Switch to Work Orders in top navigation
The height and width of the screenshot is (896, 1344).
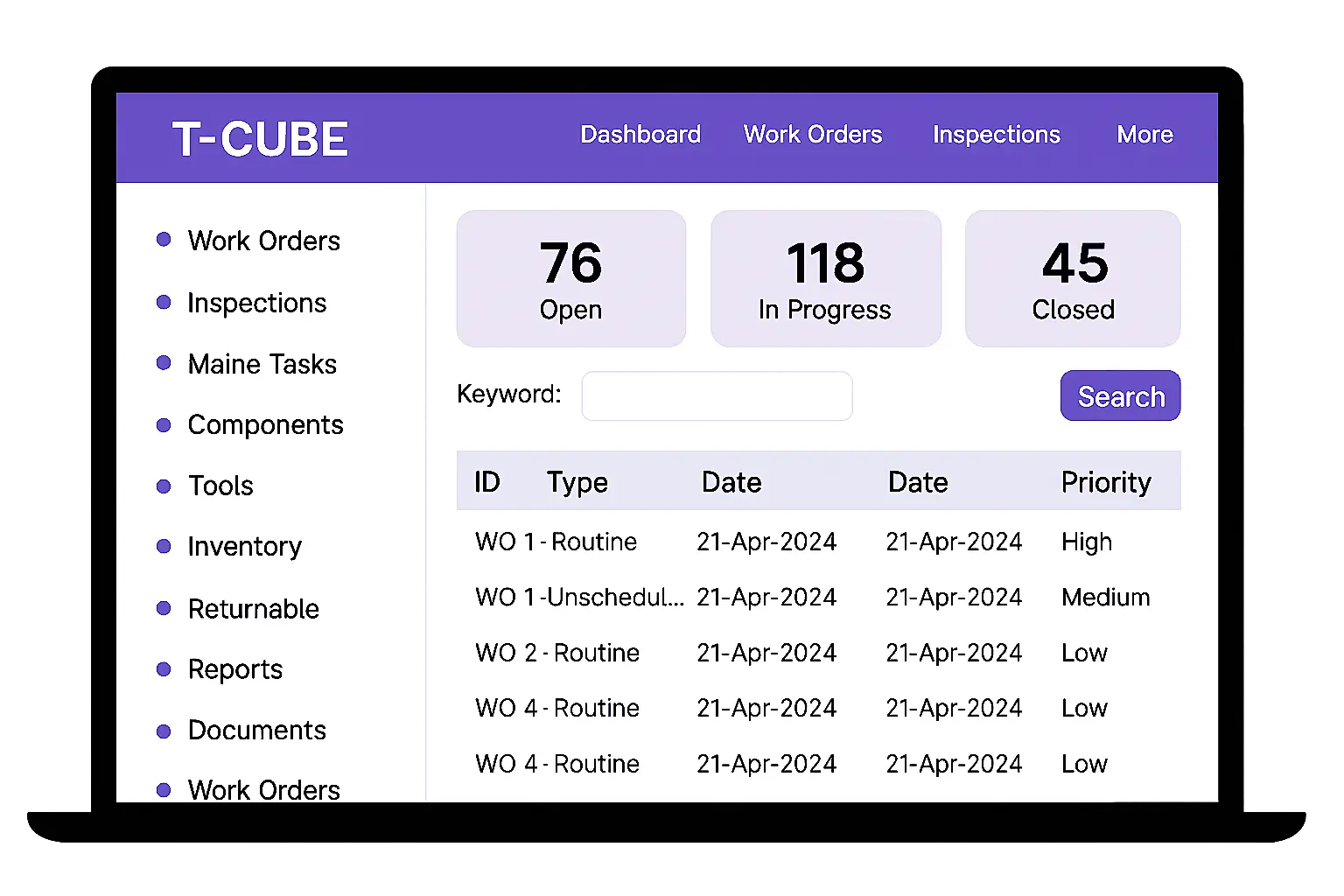pyautogui.click(x=813, y=135)
